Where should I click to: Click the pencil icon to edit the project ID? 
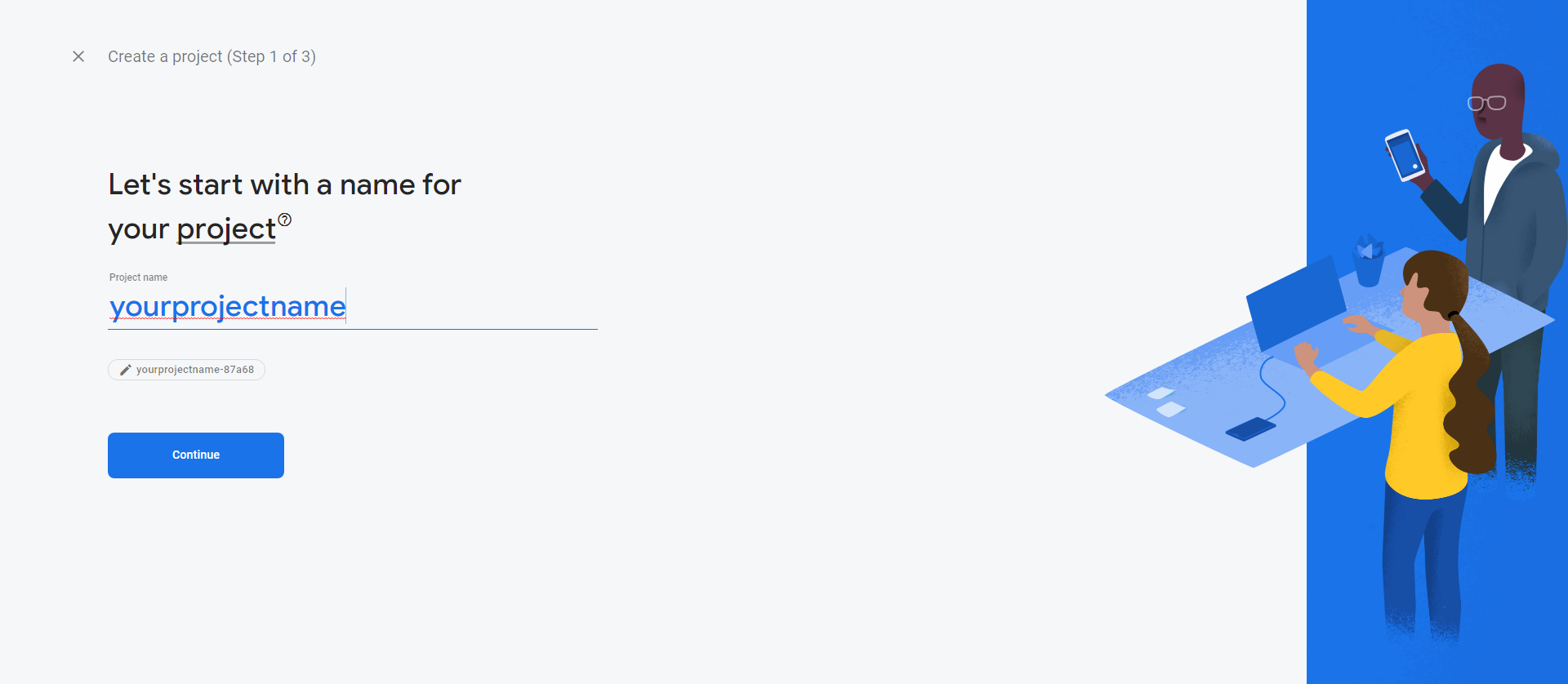tap(124, 369)
